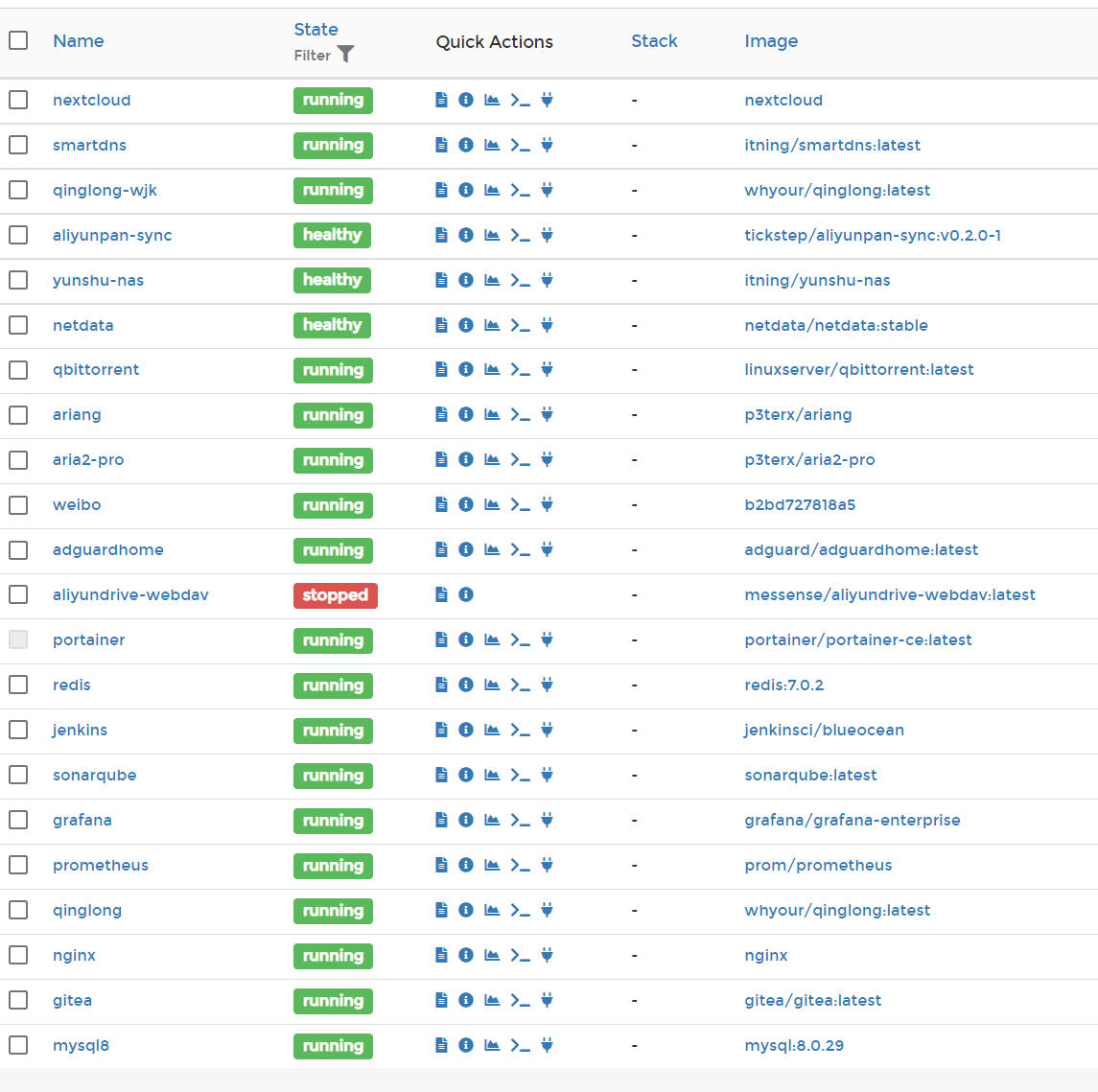Open the jenkins container link
Viewport: 1098px width, 1092px height.
(x=80, y=731)
